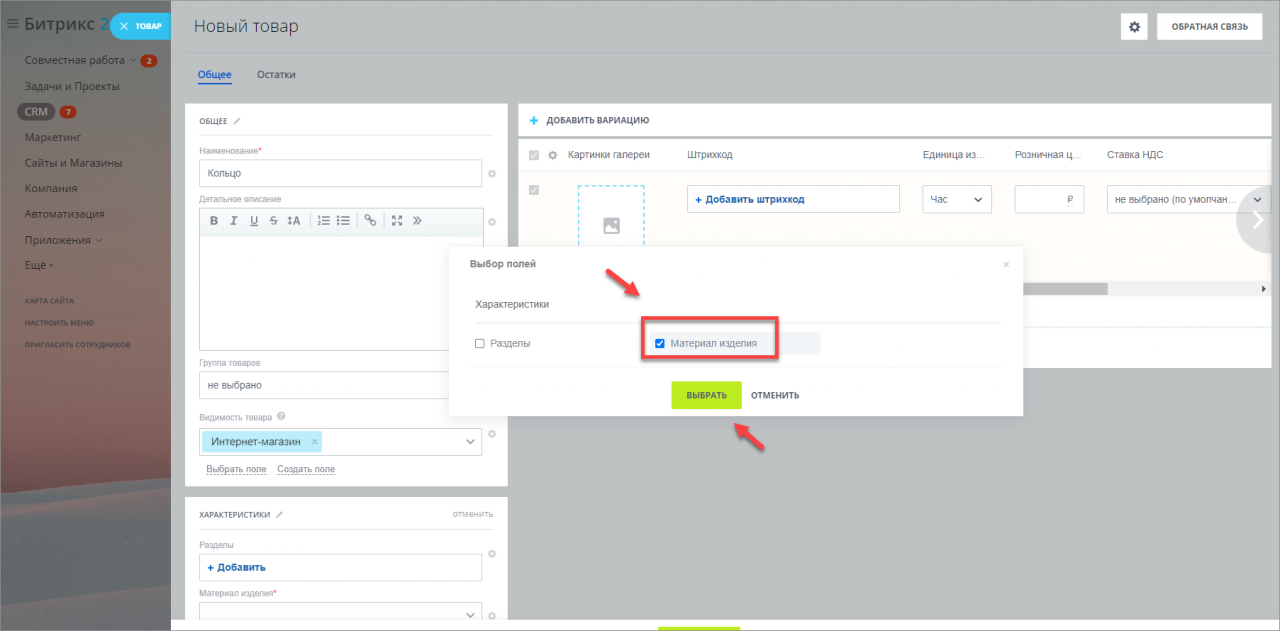Image resolution: width=1280 pixels, height=631 pixels.
Task: Click ОТМЕНИТЬ in the field dialog
Action: click(775, 395)
